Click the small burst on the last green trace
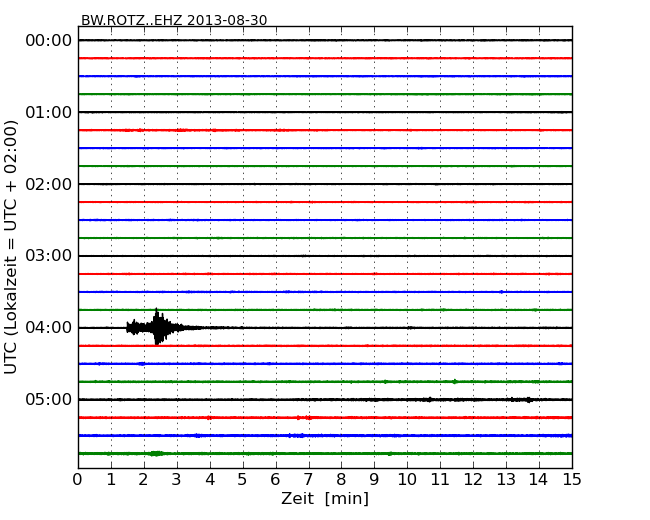 point(156,453)
